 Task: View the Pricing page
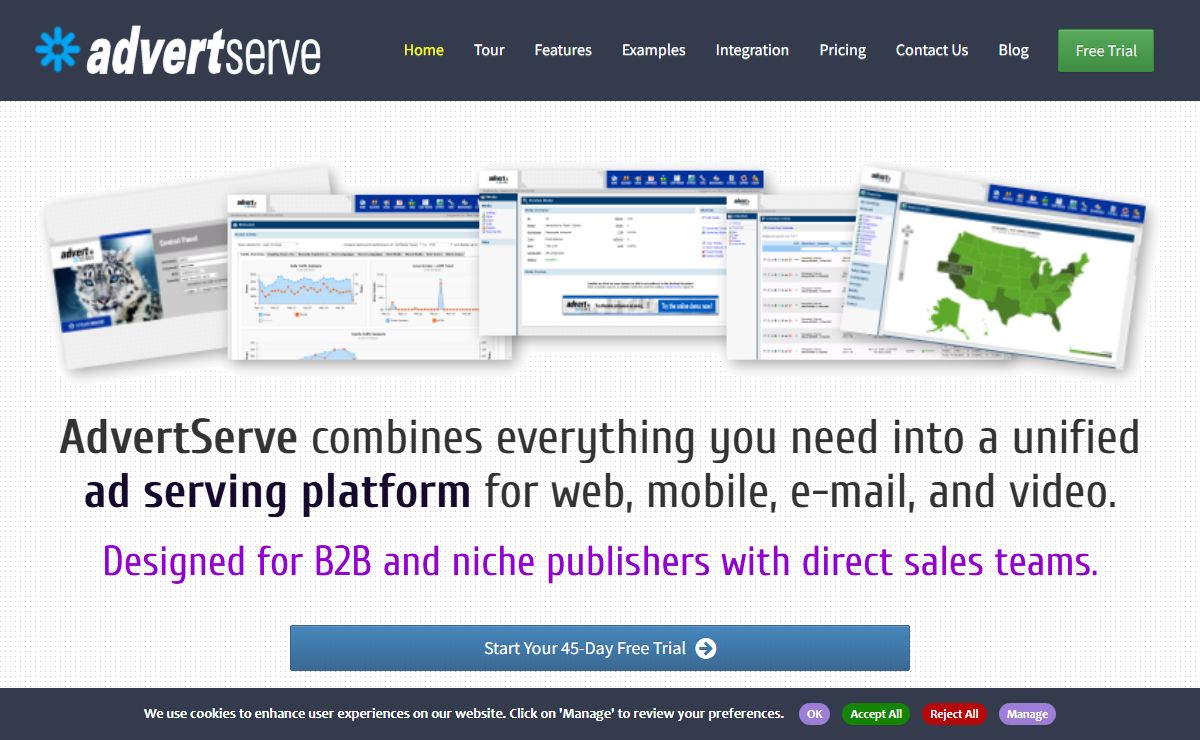(x=843, y=50)
